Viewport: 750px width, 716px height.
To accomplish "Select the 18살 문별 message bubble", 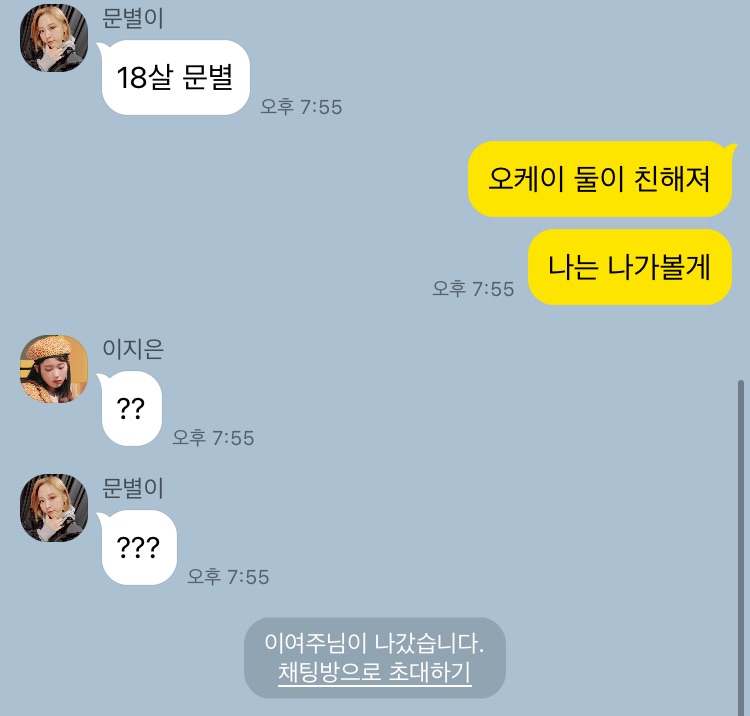I will 175,77.
